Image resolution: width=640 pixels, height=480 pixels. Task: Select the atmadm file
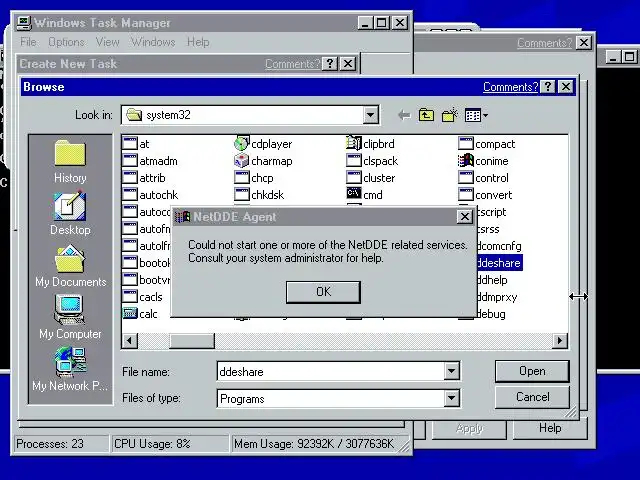(150, 161)
